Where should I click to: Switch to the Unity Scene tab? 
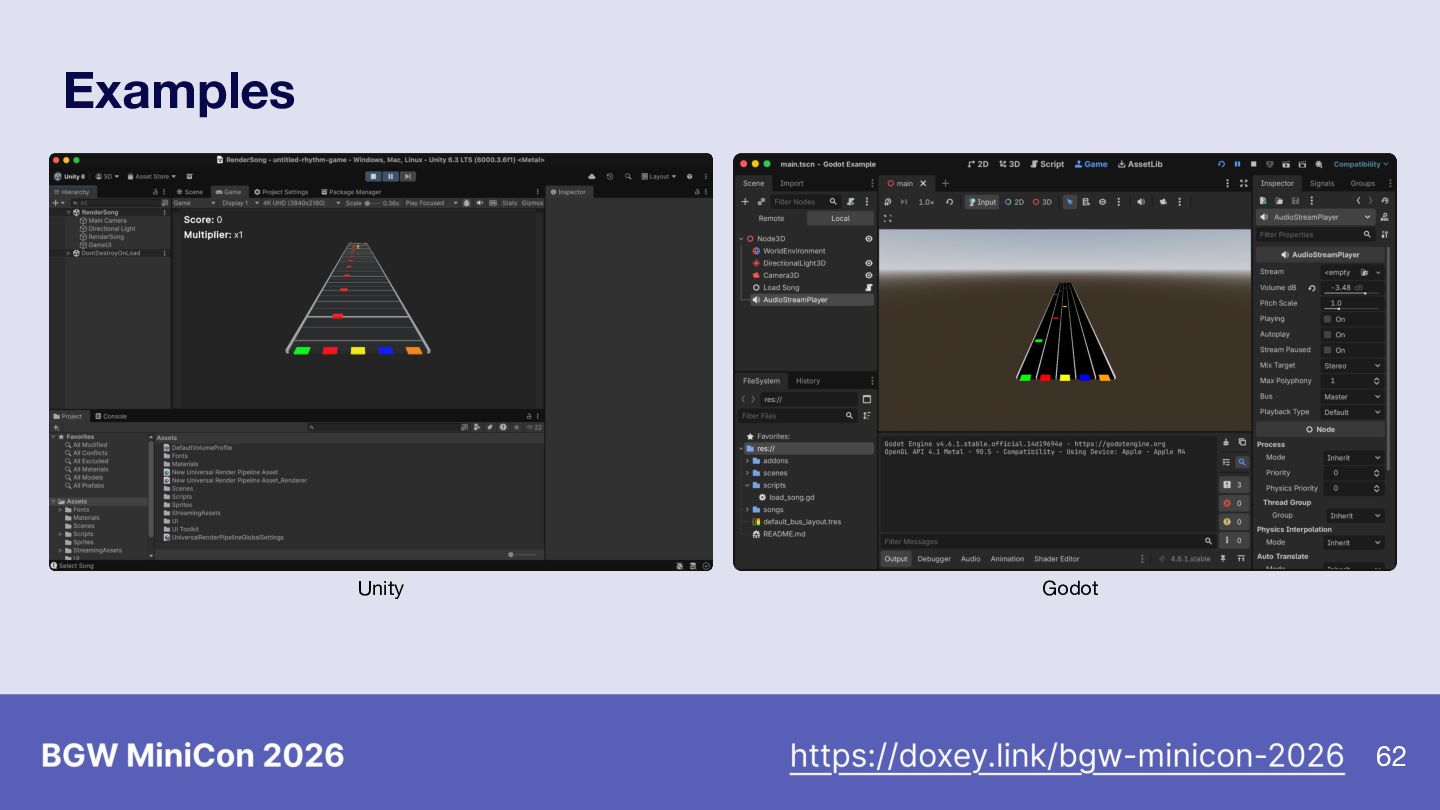[190, 192]
